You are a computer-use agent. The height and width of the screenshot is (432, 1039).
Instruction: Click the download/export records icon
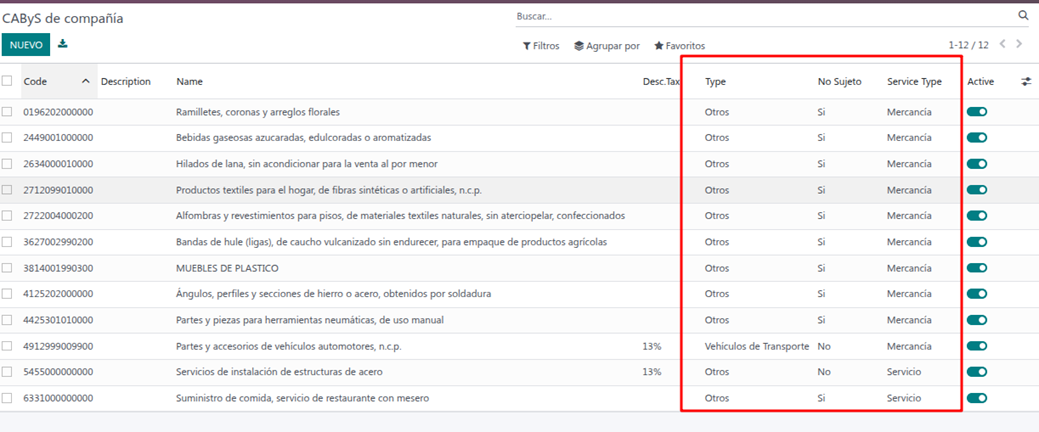(x=63, y=44)
